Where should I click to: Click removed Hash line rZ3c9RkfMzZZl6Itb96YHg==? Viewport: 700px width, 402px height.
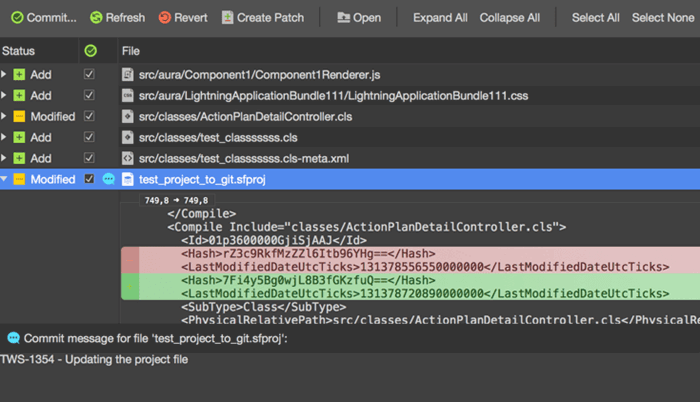tap(308, 254)
